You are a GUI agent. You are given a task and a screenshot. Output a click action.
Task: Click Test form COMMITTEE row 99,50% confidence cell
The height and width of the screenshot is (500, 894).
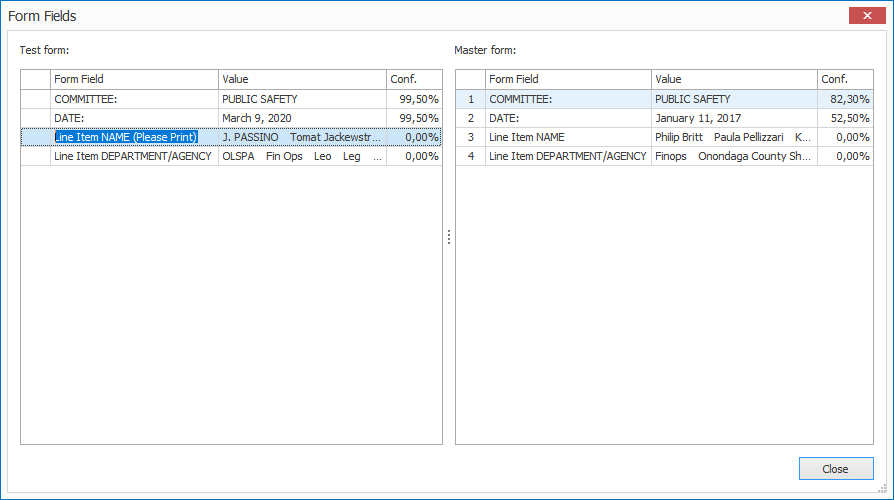415,99
